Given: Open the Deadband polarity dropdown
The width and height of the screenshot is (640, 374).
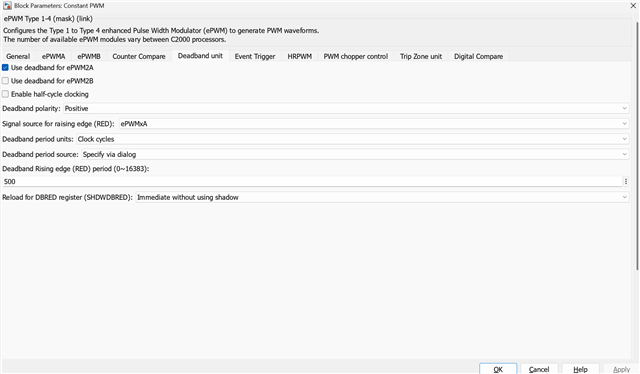Looking at the screenshot, I should coord(346,109).
